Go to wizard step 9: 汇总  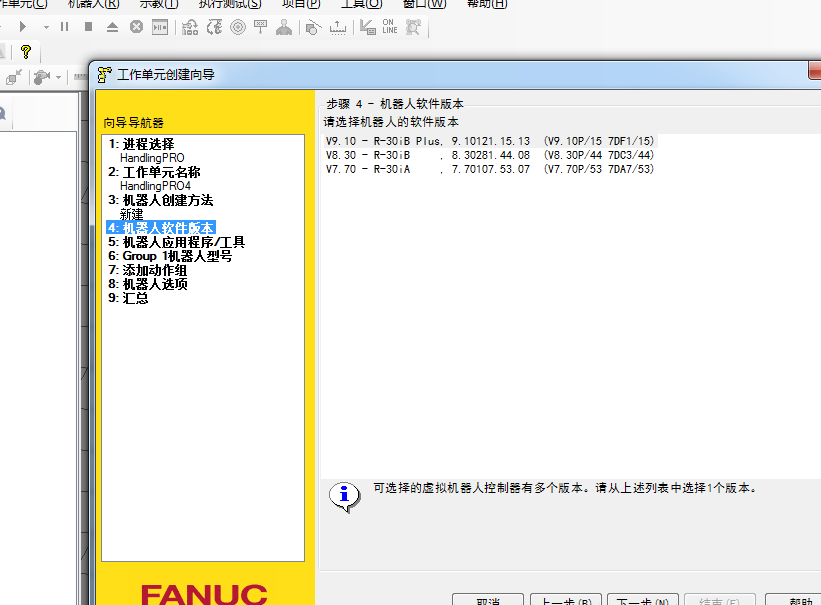(x=128, y=298)
